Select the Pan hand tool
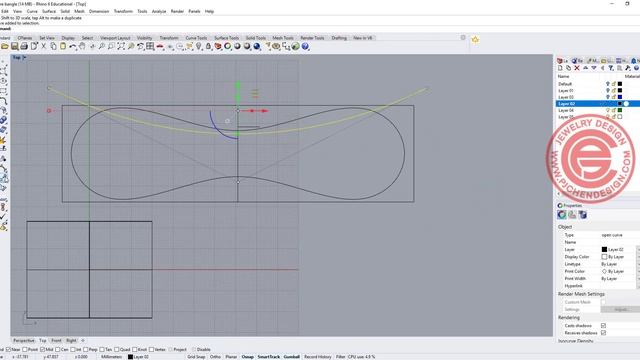This screenshot has width=640, height=360. click(x=82, y=47)
